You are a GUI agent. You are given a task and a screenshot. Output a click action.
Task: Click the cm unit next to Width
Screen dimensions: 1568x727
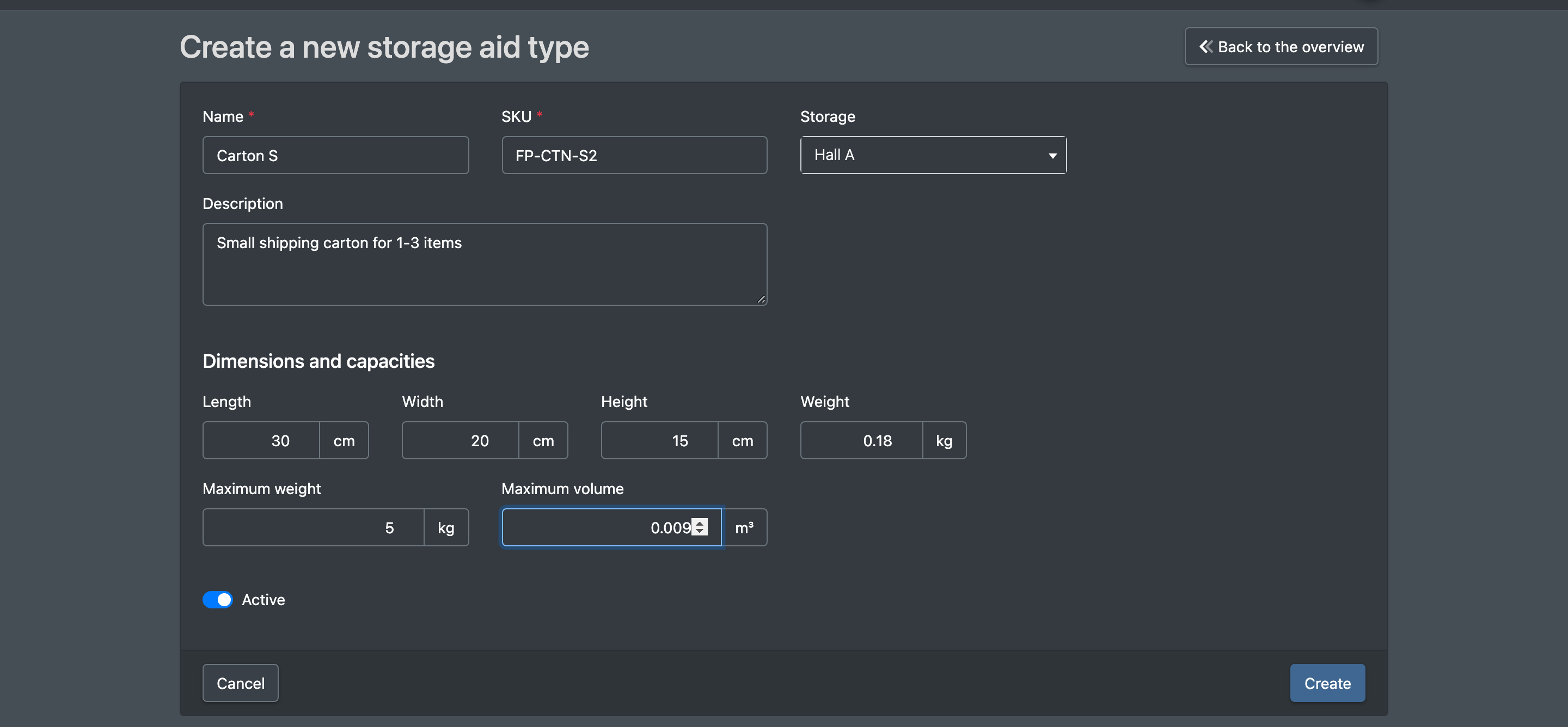tap(543, 440)
